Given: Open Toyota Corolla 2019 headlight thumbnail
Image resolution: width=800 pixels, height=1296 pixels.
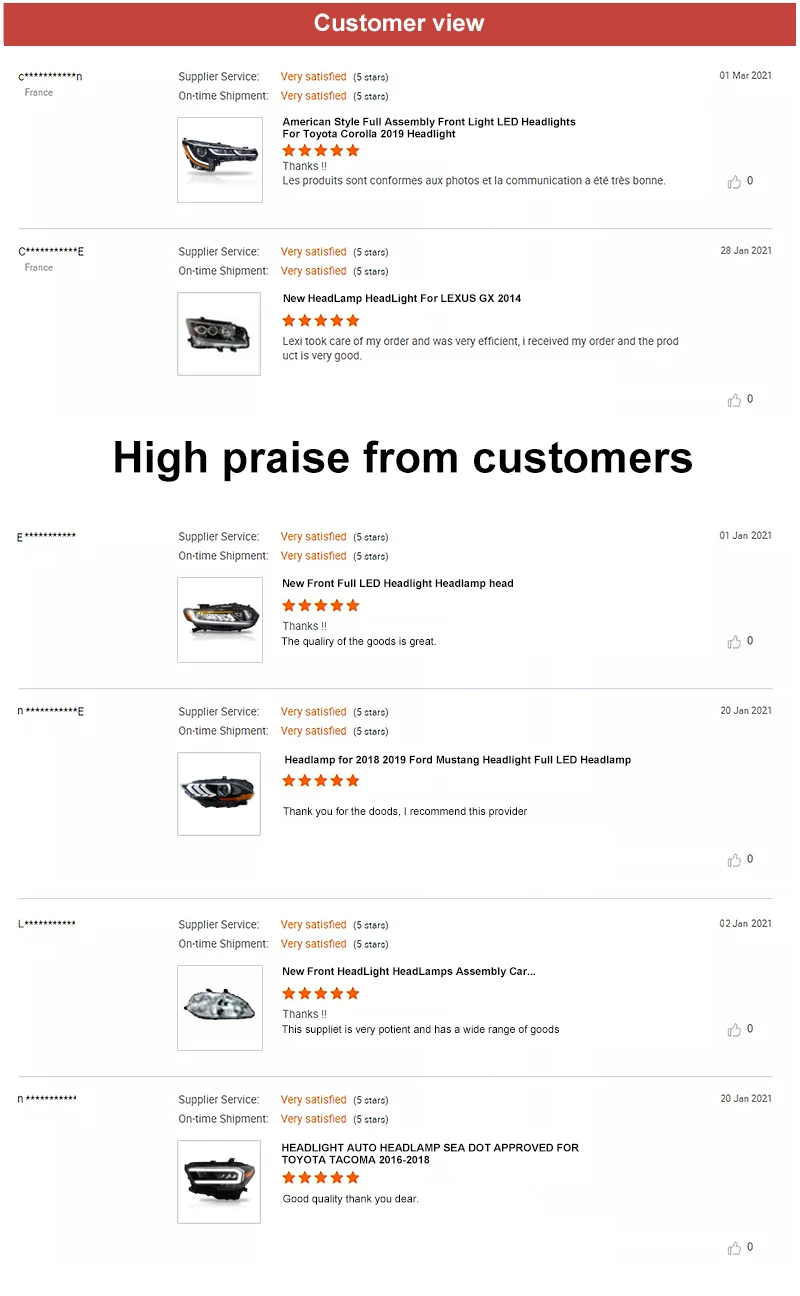Looking at the screenshot, I should tap(220, 160).
